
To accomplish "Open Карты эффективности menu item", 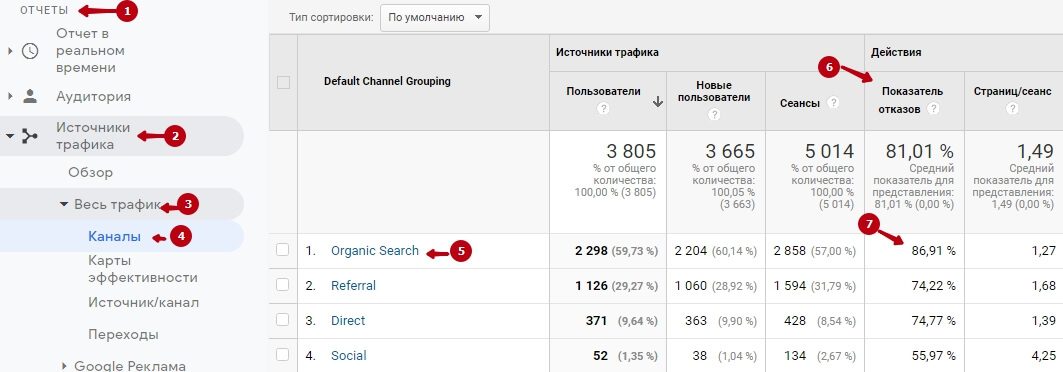I will click(143, 269).
